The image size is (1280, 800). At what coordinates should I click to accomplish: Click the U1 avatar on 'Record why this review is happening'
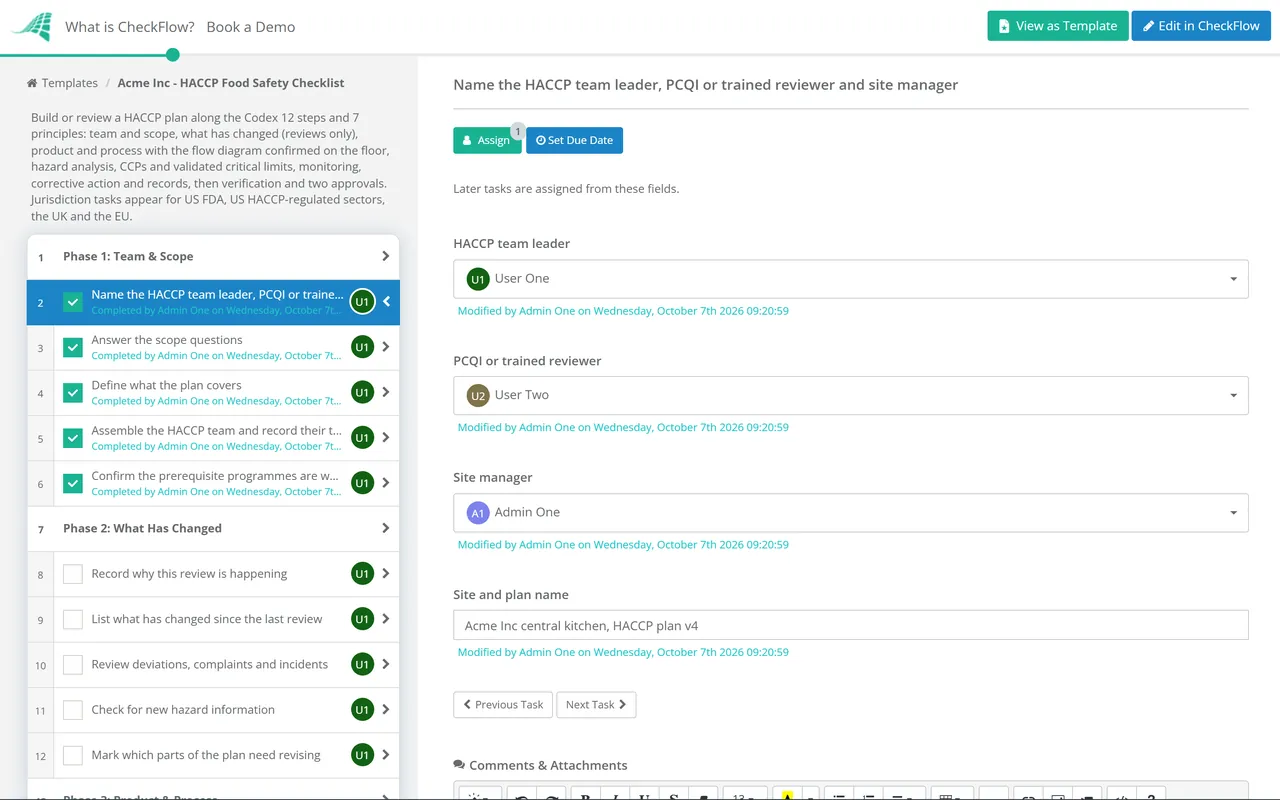(362, 574)
